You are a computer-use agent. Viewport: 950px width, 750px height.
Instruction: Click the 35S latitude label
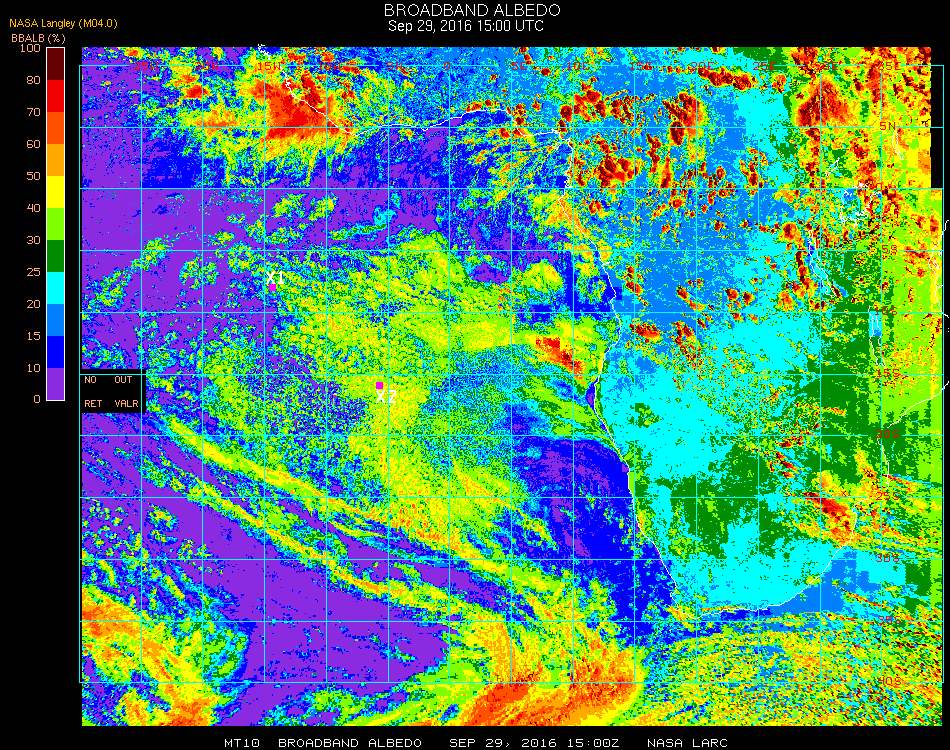pyautogui.click(x=889, y=620)
